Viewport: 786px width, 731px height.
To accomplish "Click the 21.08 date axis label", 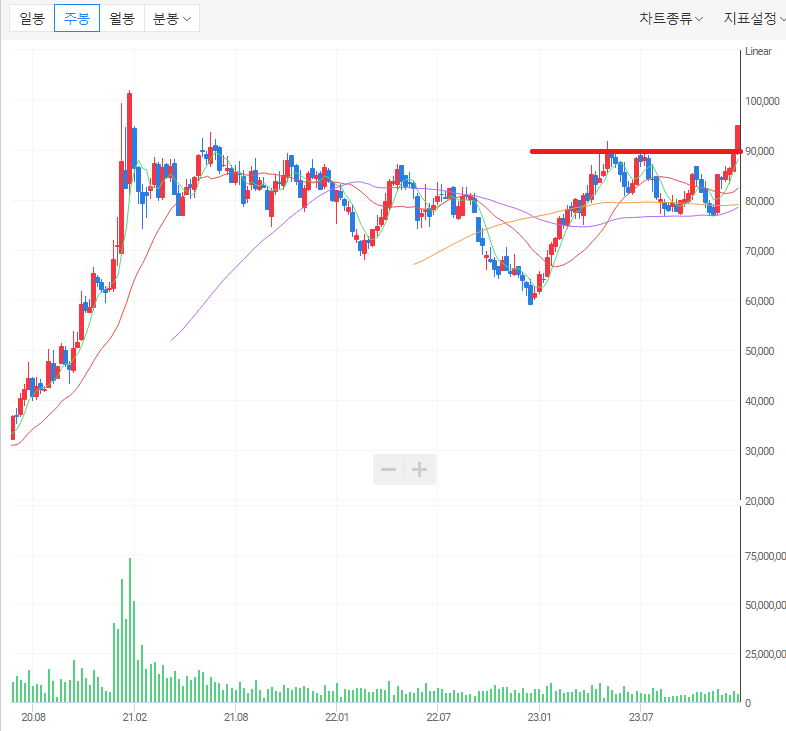I will [236, 717].
